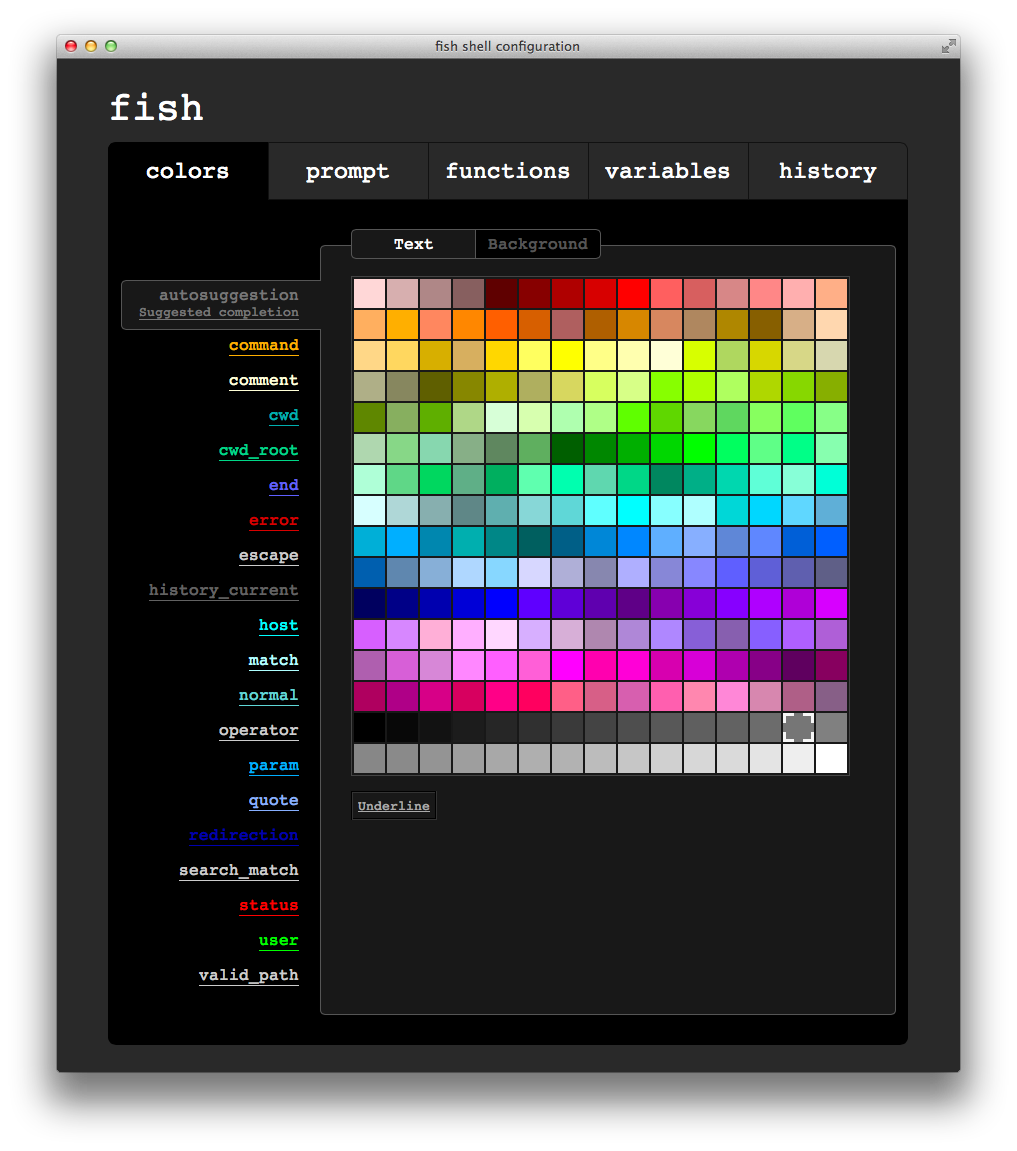Pick the pure red swatch in top row

(634, 294)
